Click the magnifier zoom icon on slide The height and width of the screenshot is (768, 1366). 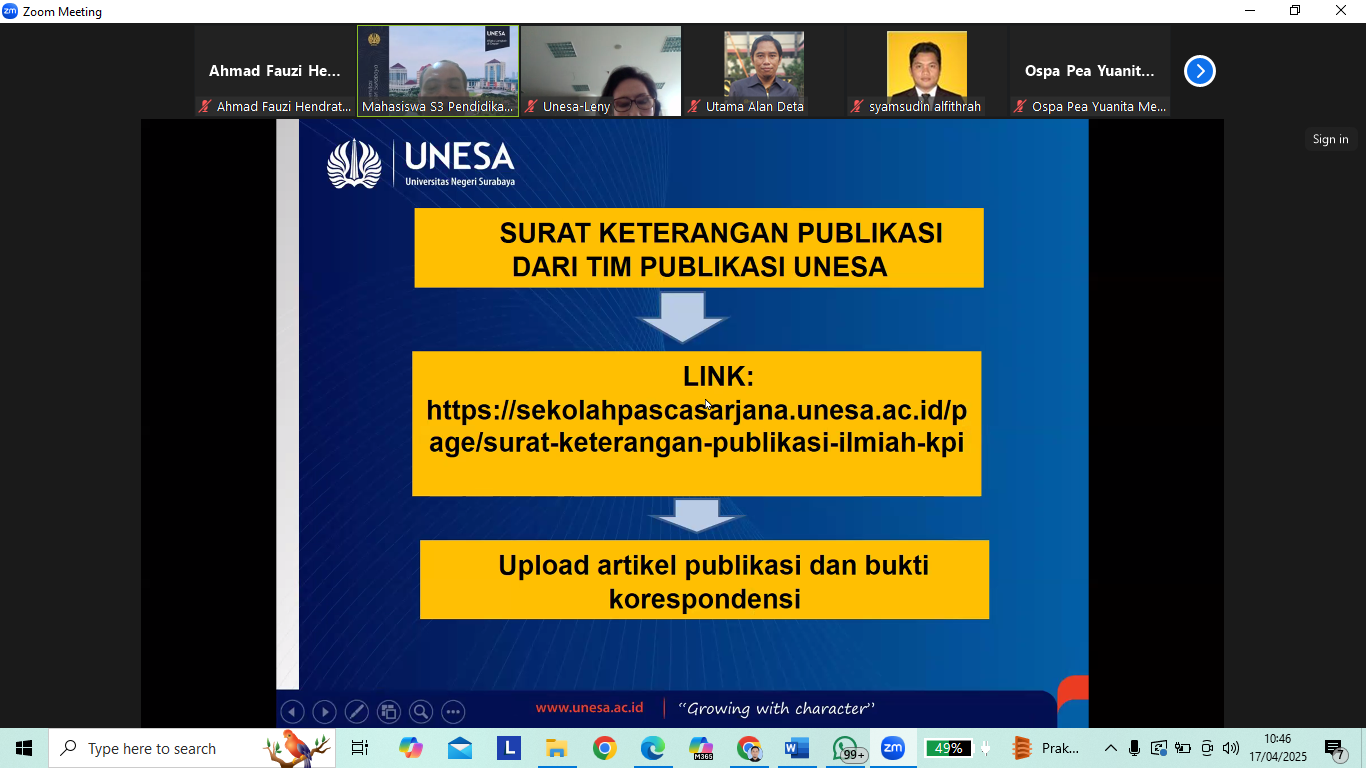click(x=421, y=712)
